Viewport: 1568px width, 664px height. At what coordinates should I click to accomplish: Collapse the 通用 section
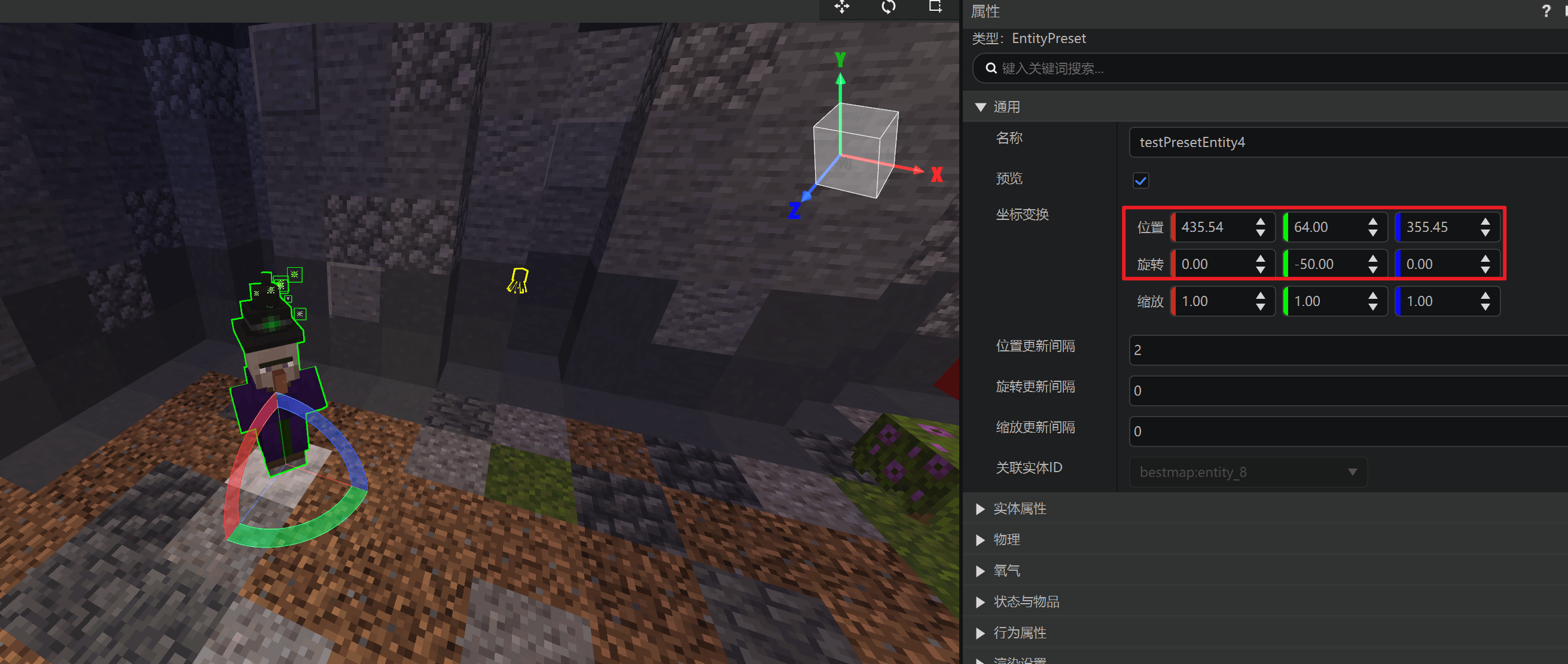coord(981,107)
